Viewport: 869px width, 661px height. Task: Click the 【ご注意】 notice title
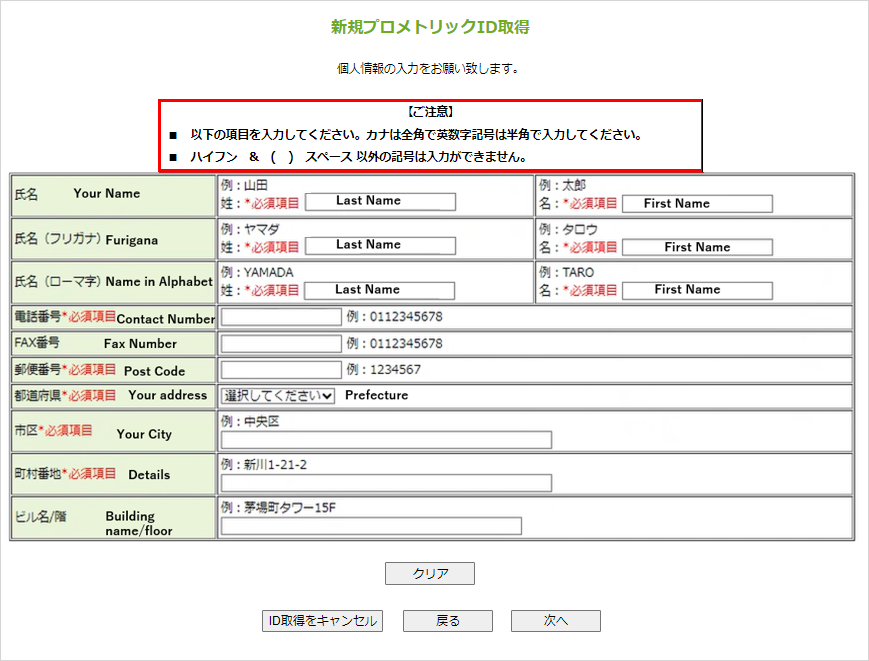pos(430,112)
